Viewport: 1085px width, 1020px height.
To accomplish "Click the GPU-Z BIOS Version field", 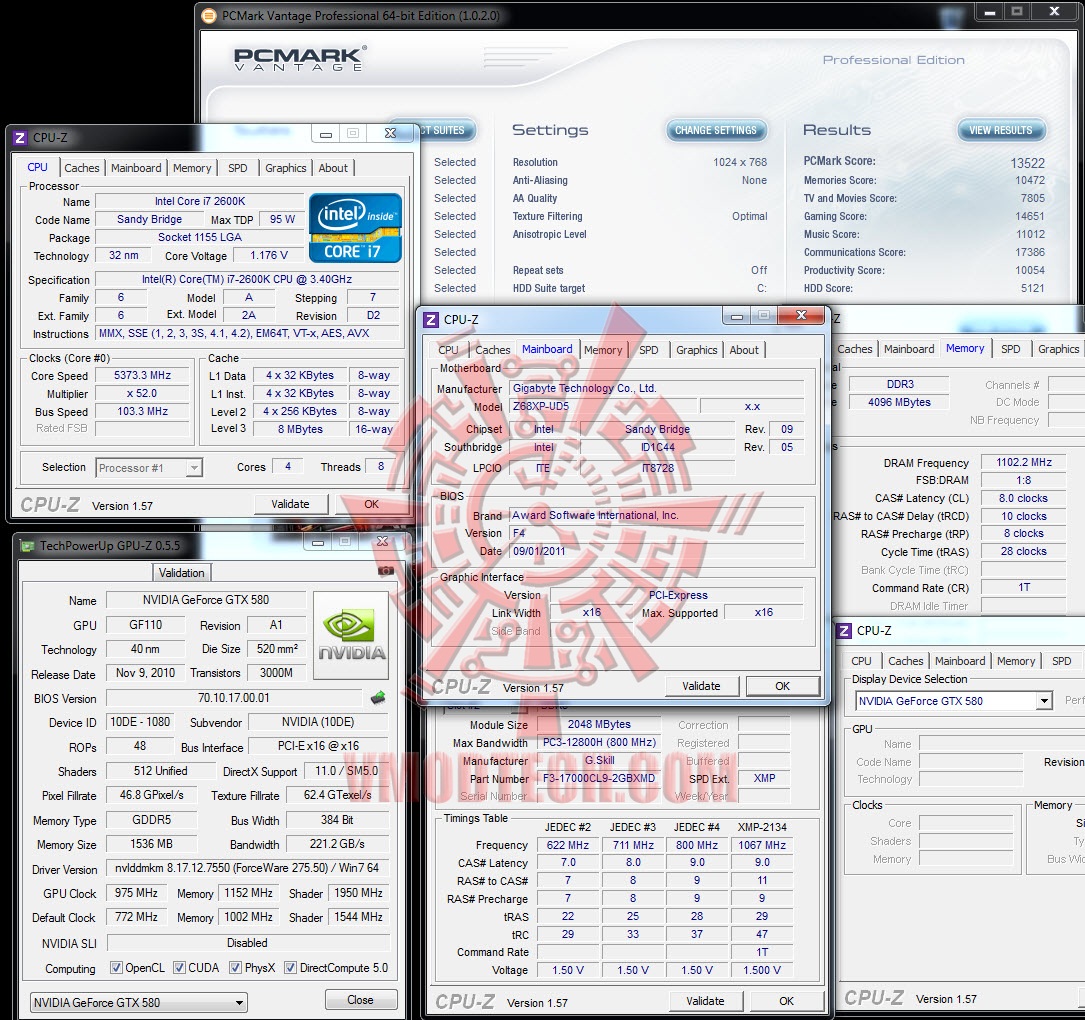I will 234,698.
